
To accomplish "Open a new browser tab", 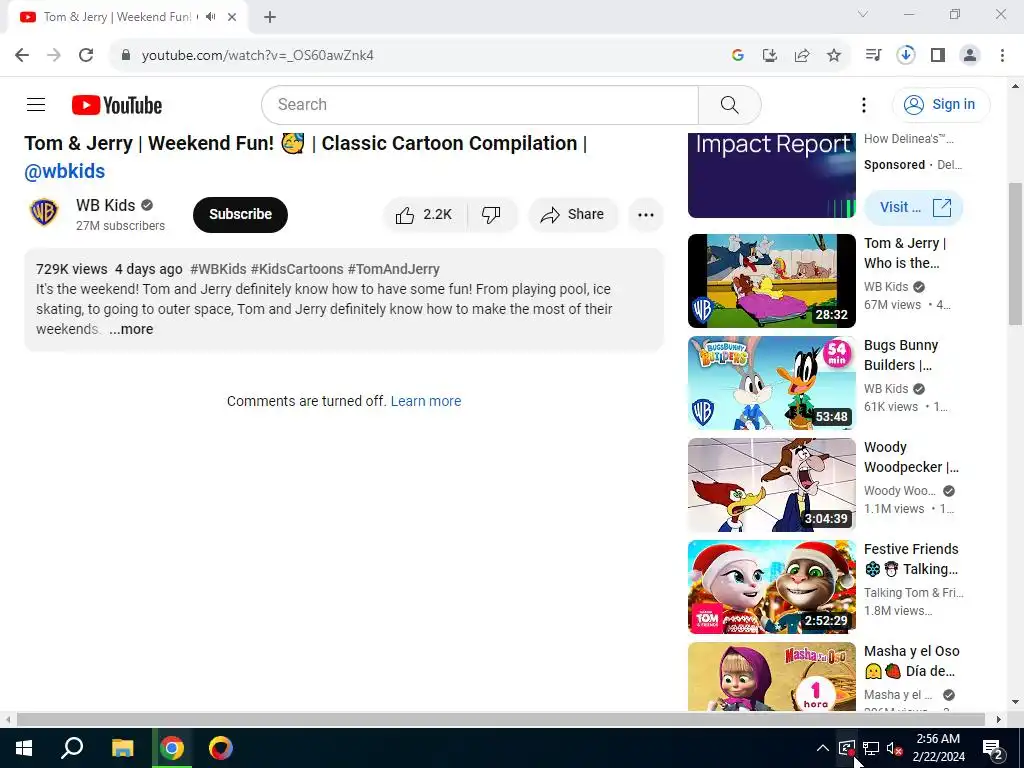I will coord(270,17).
